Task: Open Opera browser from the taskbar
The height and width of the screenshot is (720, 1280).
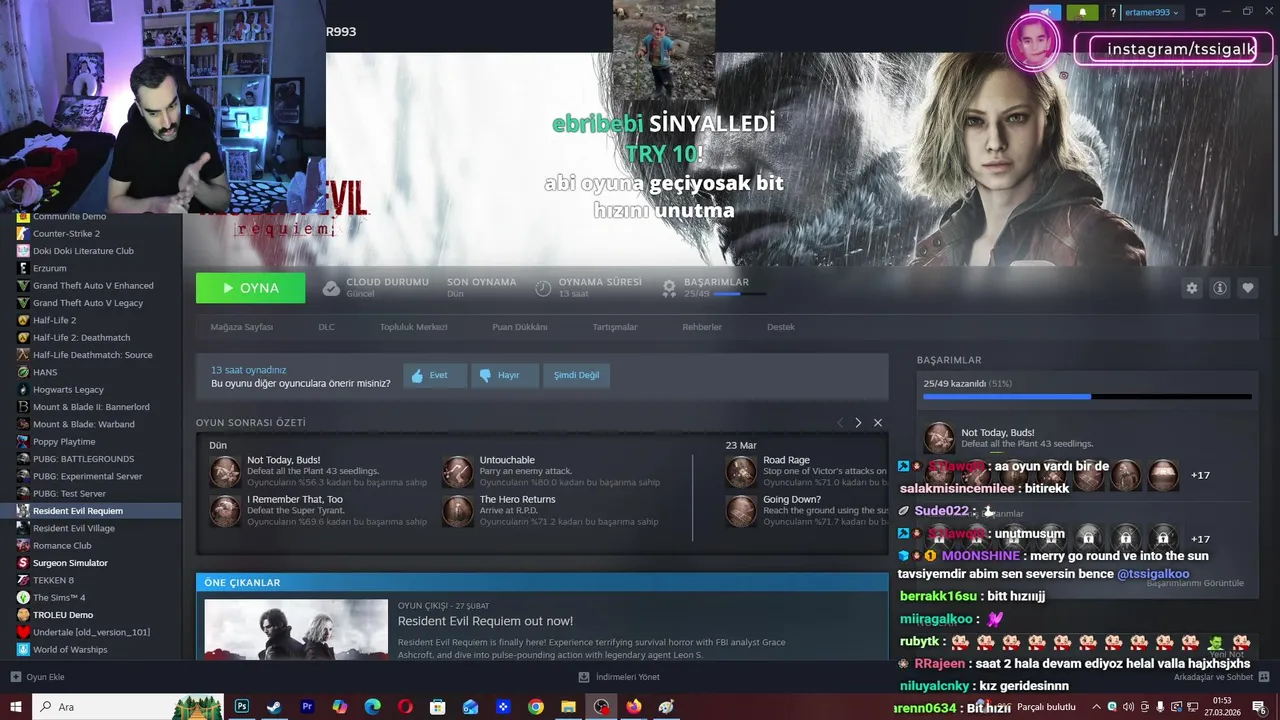Action: (405, 707)
